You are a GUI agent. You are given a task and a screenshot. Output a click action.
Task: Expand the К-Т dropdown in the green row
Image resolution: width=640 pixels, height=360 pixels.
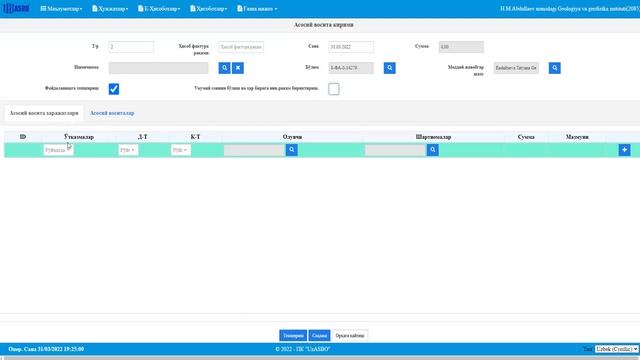pos(180,150)
